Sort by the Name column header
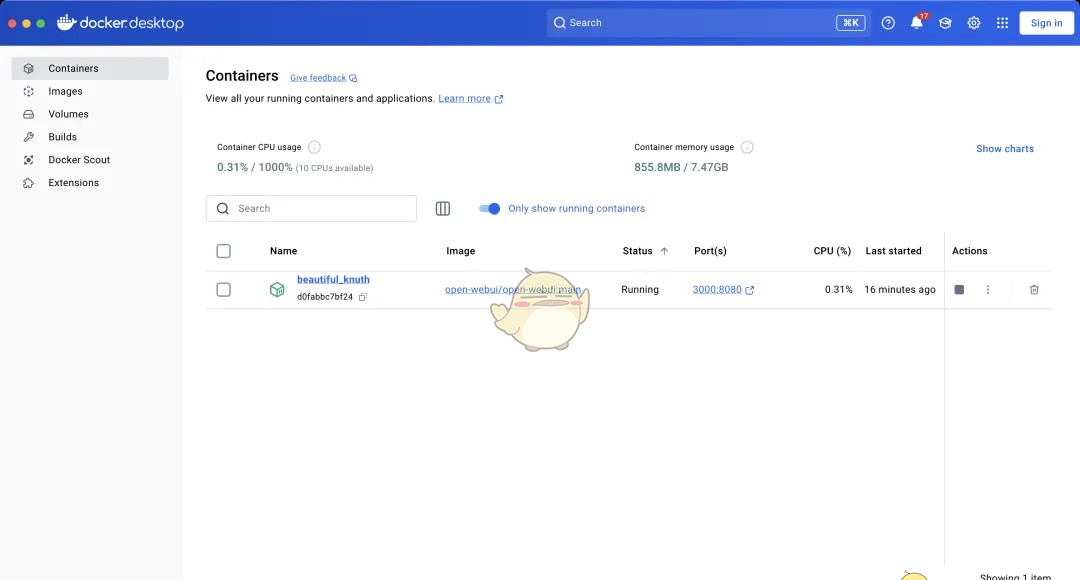Screen dimensions: 1080x580 tap(283, 251)
